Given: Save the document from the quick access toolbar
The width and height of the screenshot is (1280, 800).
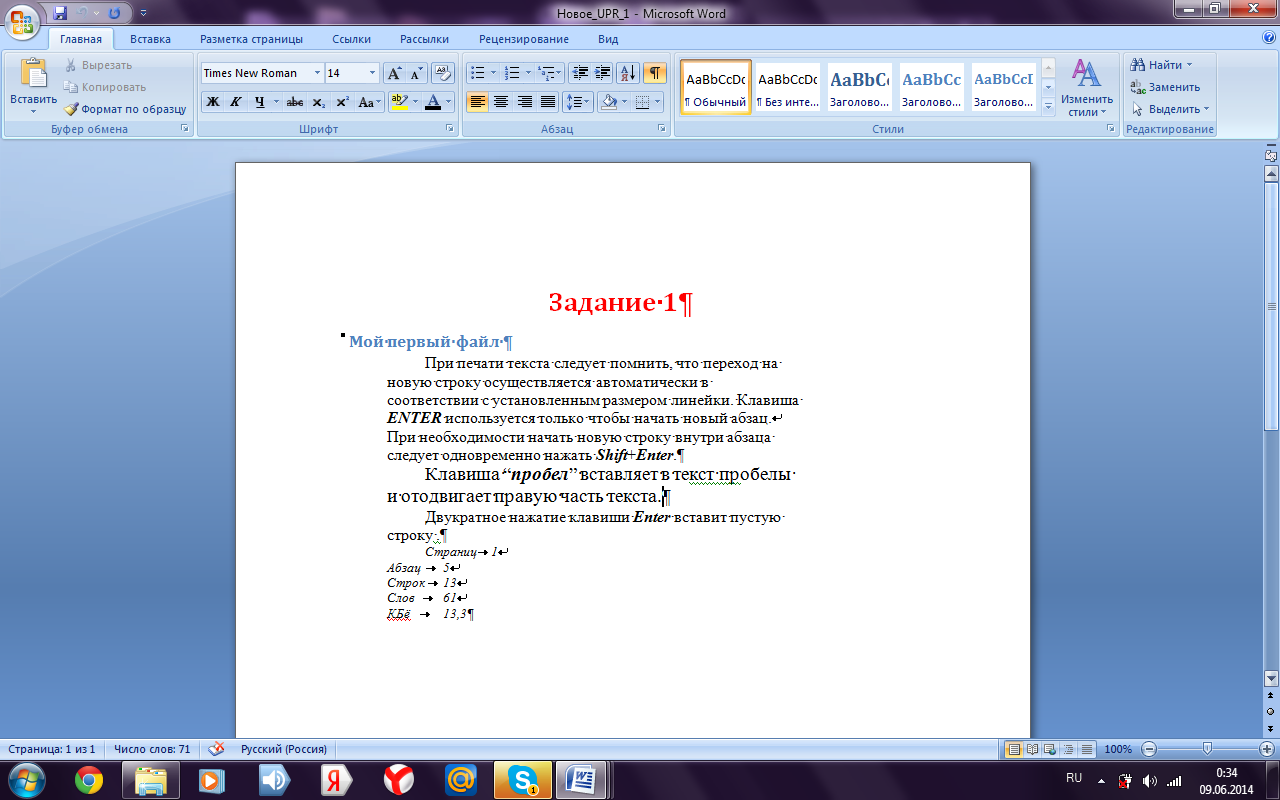Looking at the screenshot, I should pyautogui.click(x=60, y=14).
